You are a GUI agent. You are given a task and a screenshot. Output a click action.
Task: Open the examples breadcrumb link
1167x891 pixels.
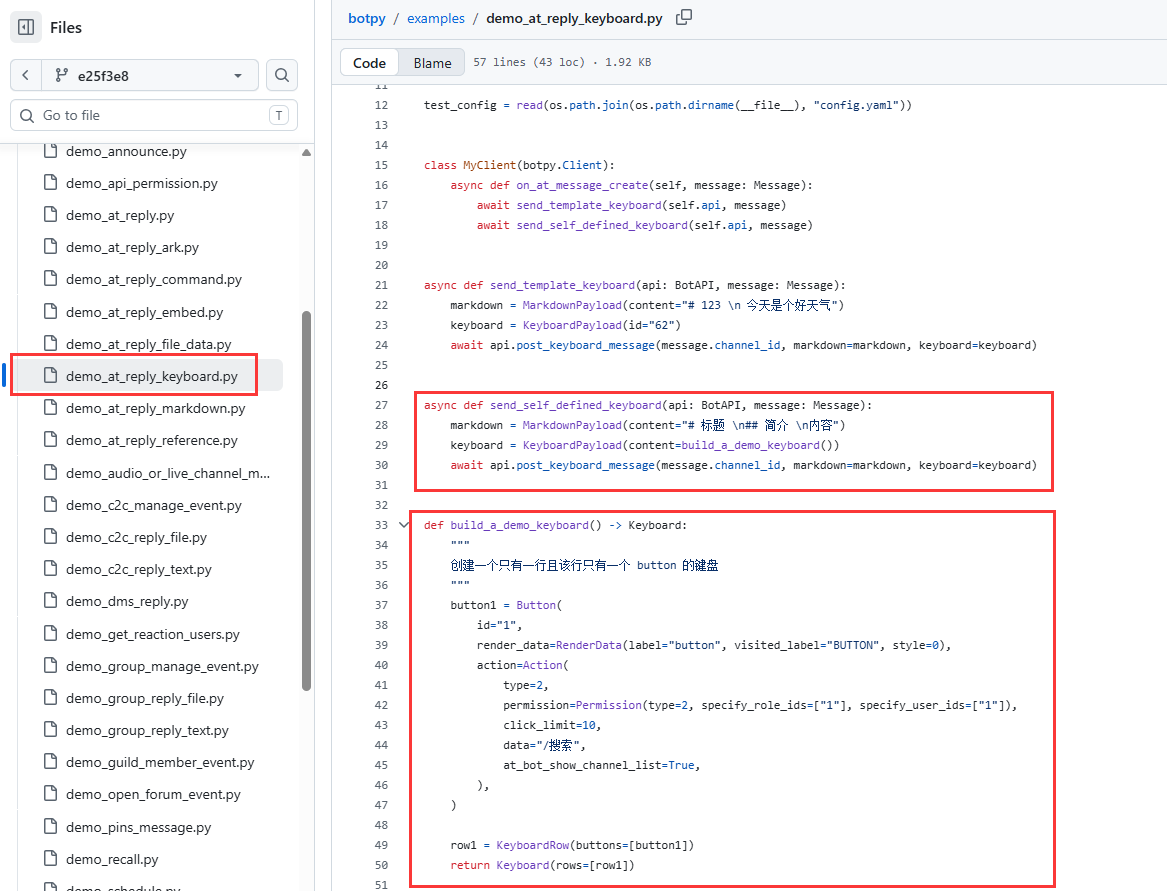pyautogui.click(x=436, y=18)
